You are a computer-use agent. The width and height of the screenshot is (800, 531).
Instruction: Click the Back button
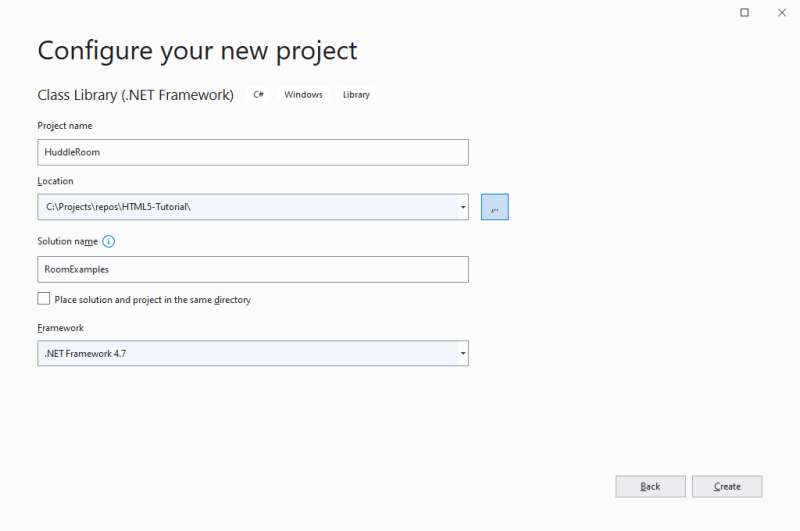(650, 486)
